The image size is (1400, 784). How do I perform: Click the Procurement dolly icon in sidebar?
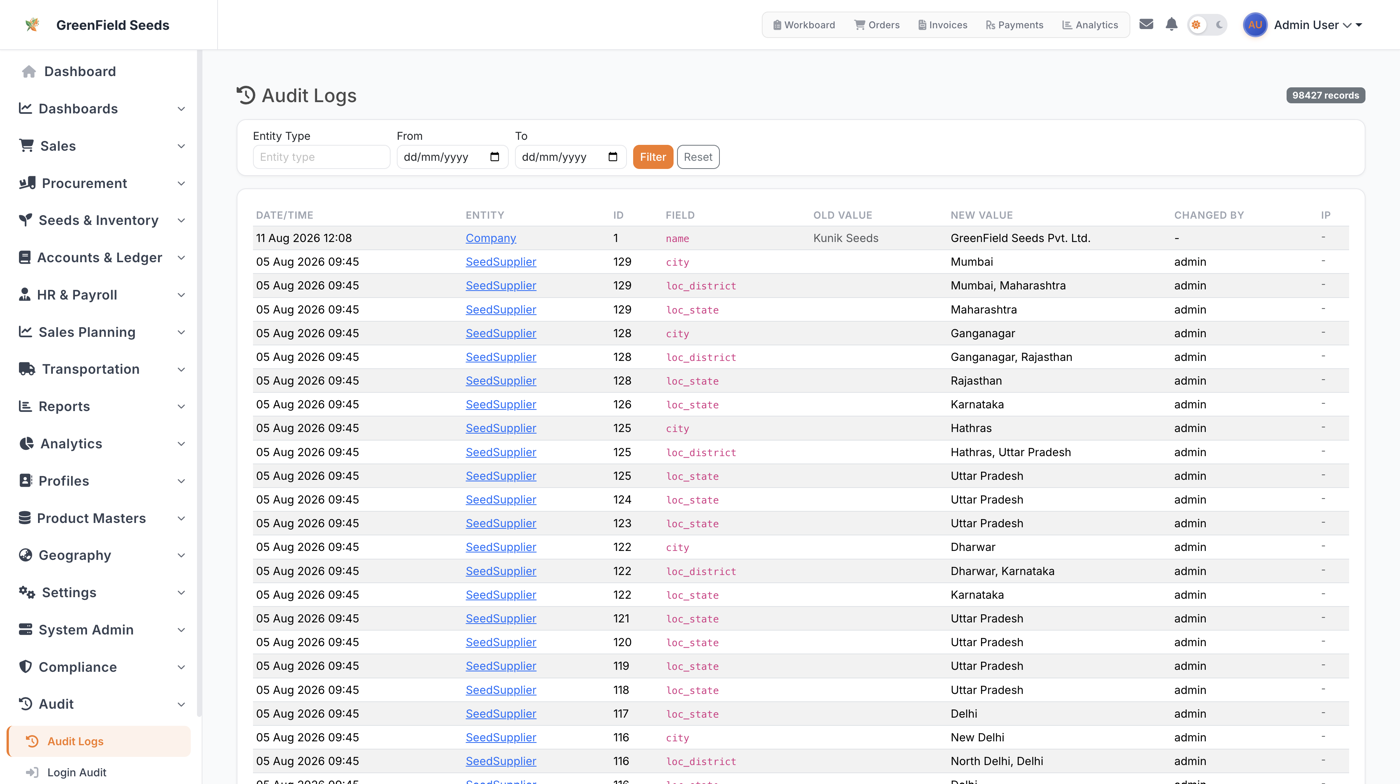click(27, 183)
